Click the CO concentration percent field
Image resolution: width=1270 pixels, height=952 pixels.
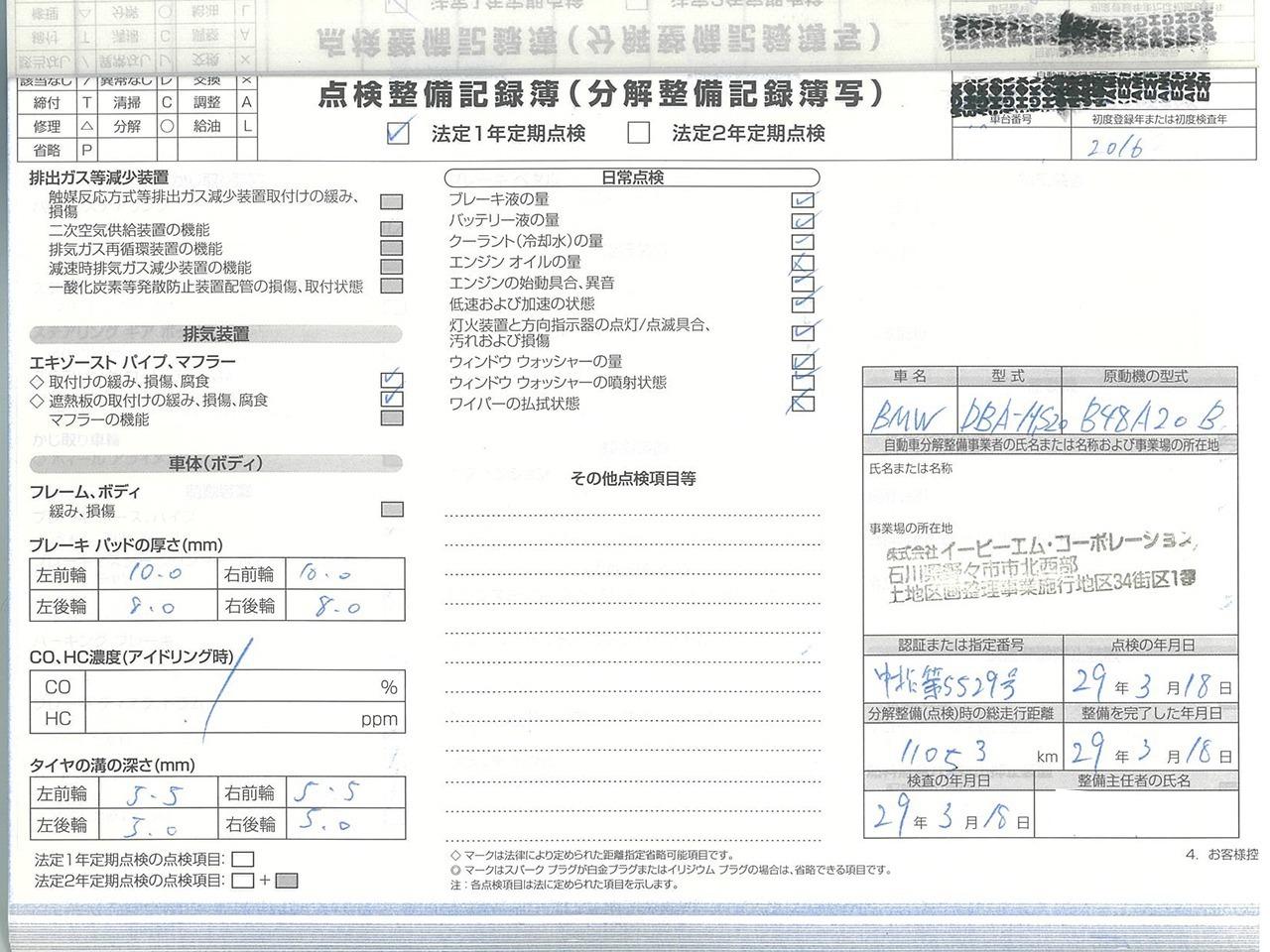pos(228,687)
